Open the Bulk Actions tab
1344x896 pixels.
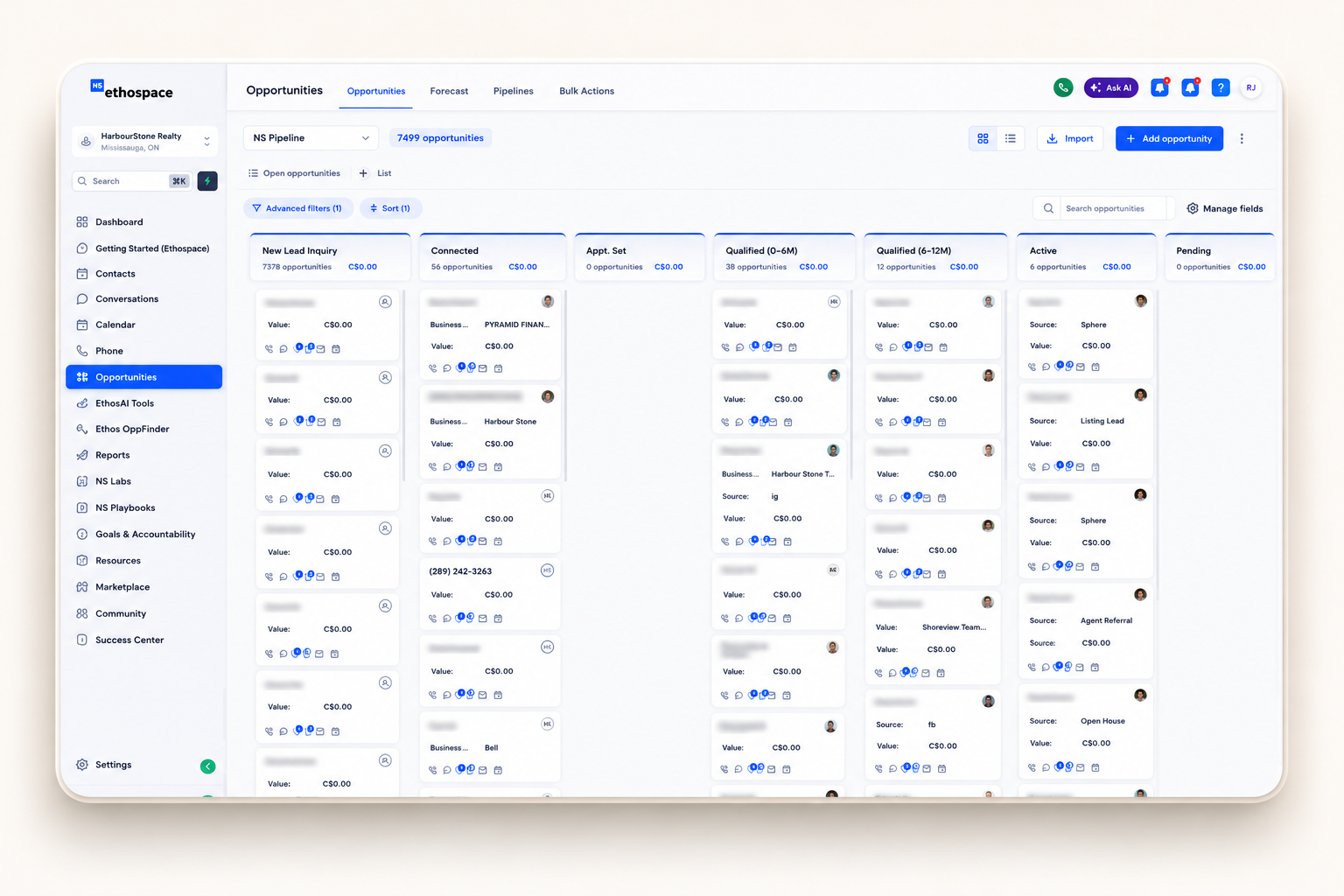tap(587, 91)
